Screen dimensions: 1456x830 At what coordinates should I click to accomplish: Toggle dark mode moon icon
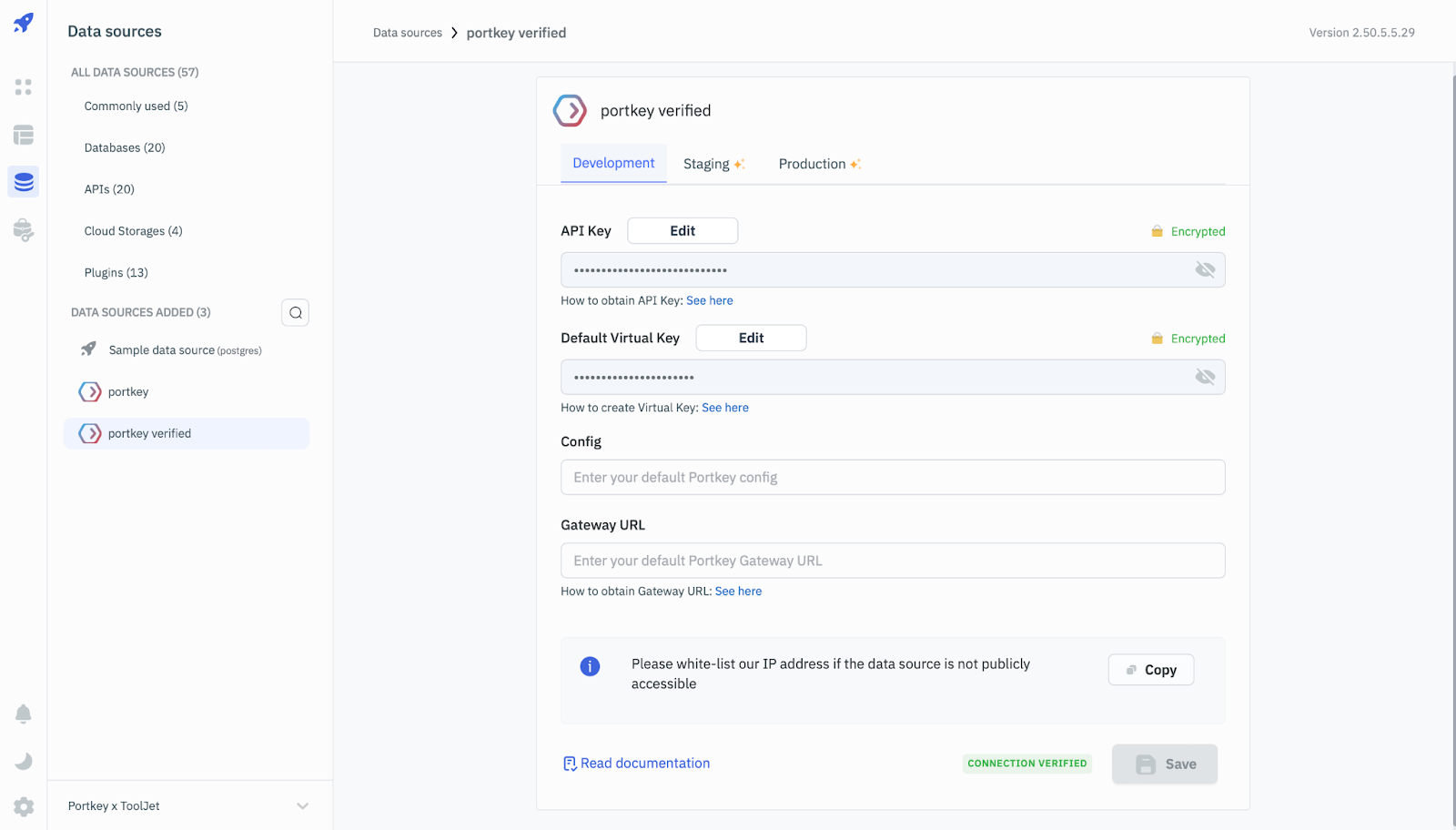[24, 761]
